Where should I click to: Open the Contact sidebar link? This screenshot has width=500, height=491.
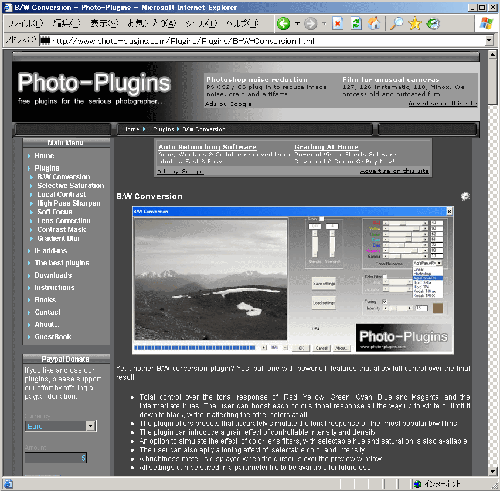[x=47, y=312]
